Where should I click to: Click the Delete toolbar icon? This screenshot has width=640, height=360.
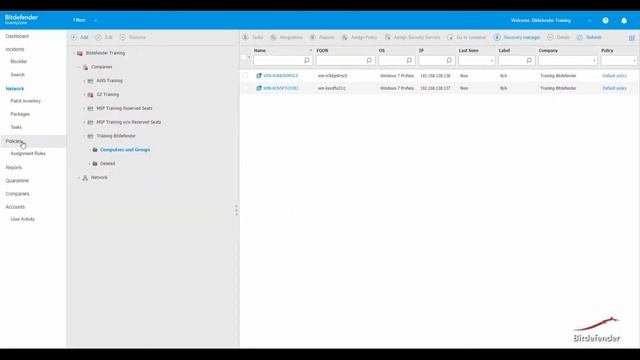(550, 37)
